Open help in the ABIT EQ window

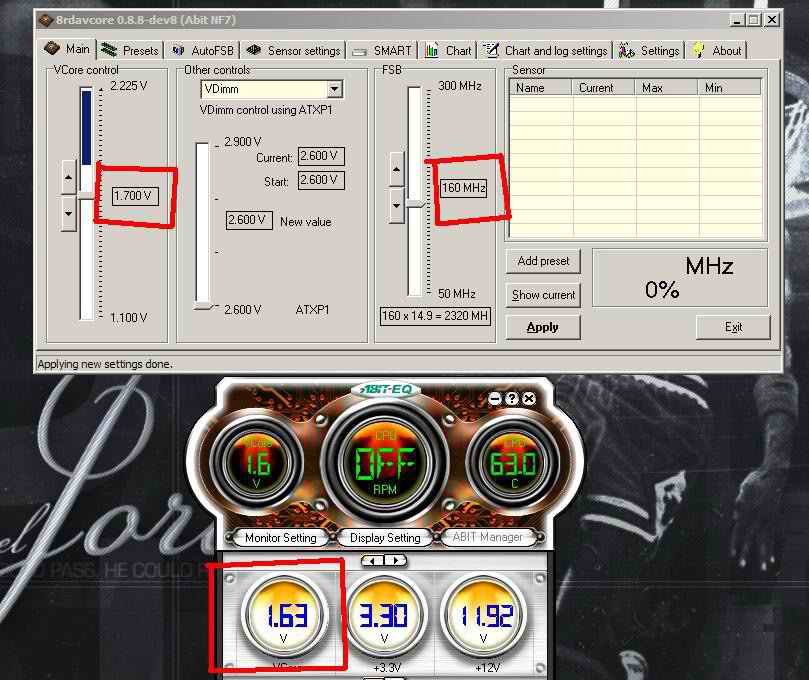pyautogui.click(x=511, y=398)
